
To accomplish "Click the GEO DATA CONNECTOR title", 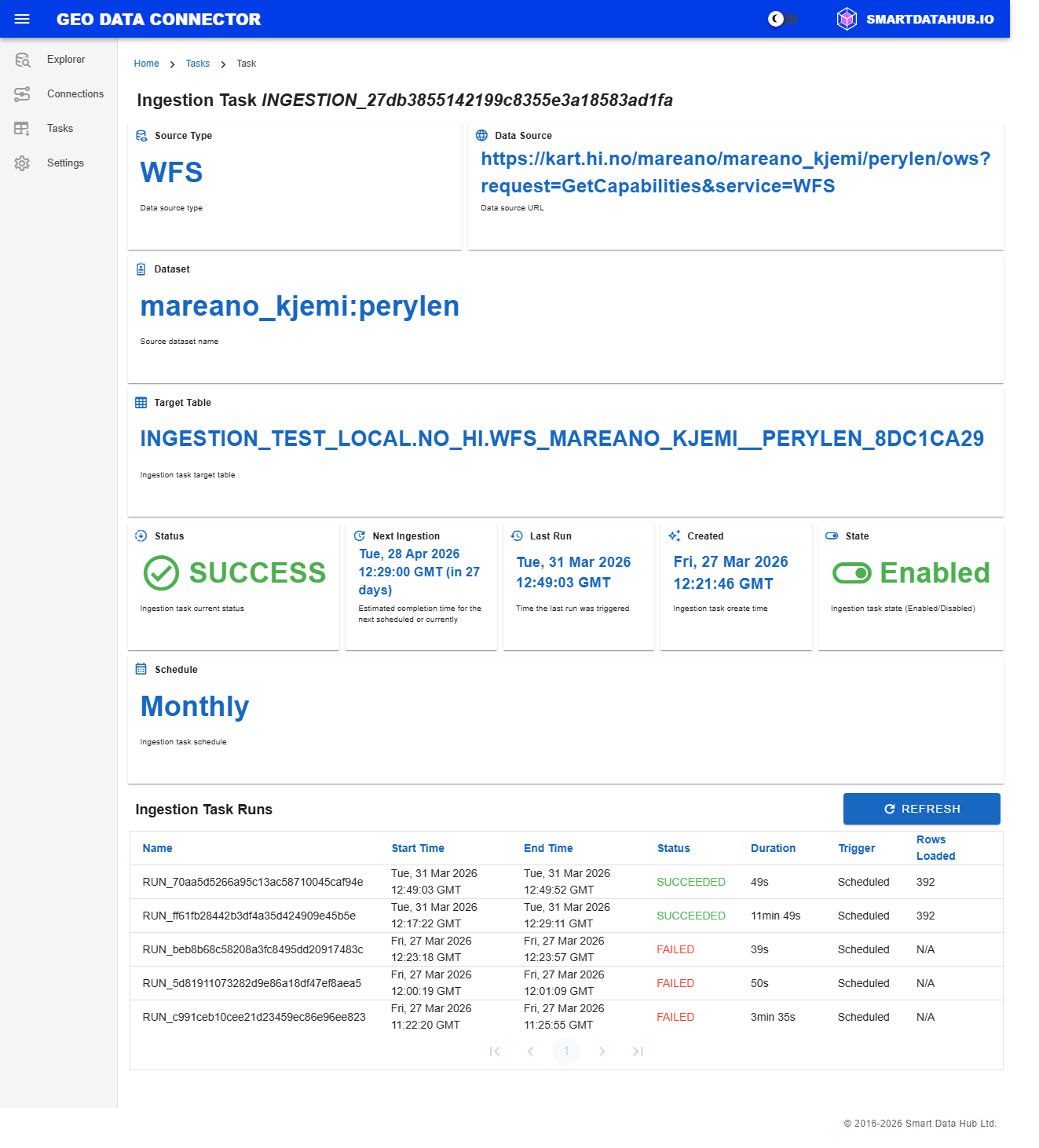I will (159, 20).
